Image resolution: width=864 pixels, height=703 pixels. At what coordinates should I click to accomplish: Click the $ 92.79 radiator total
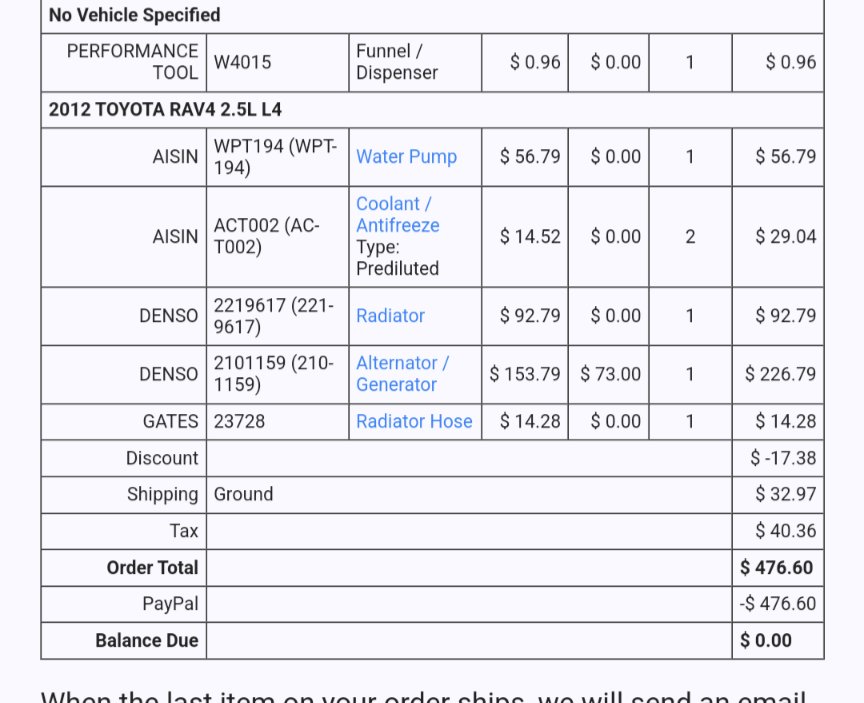[786, 316]
